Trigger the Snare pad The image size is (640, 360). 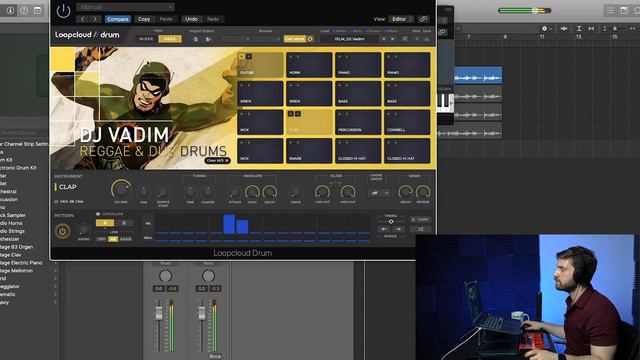click(309, 151)
